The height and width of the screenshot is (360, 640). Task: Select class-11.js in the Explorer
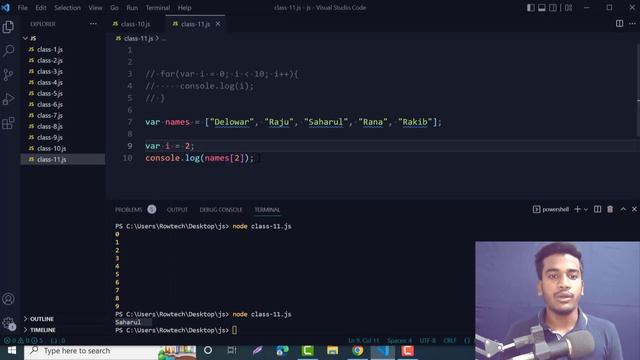[x=63, y=160]
